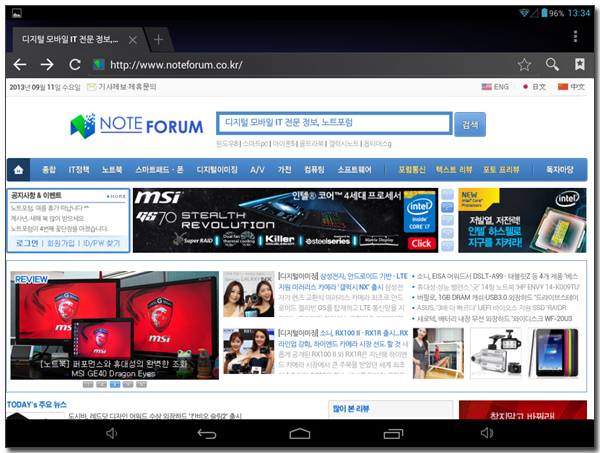Open the Sony RX100 II article thumbnail
This screenshot has width=600, height=453.
click(249, 351)
